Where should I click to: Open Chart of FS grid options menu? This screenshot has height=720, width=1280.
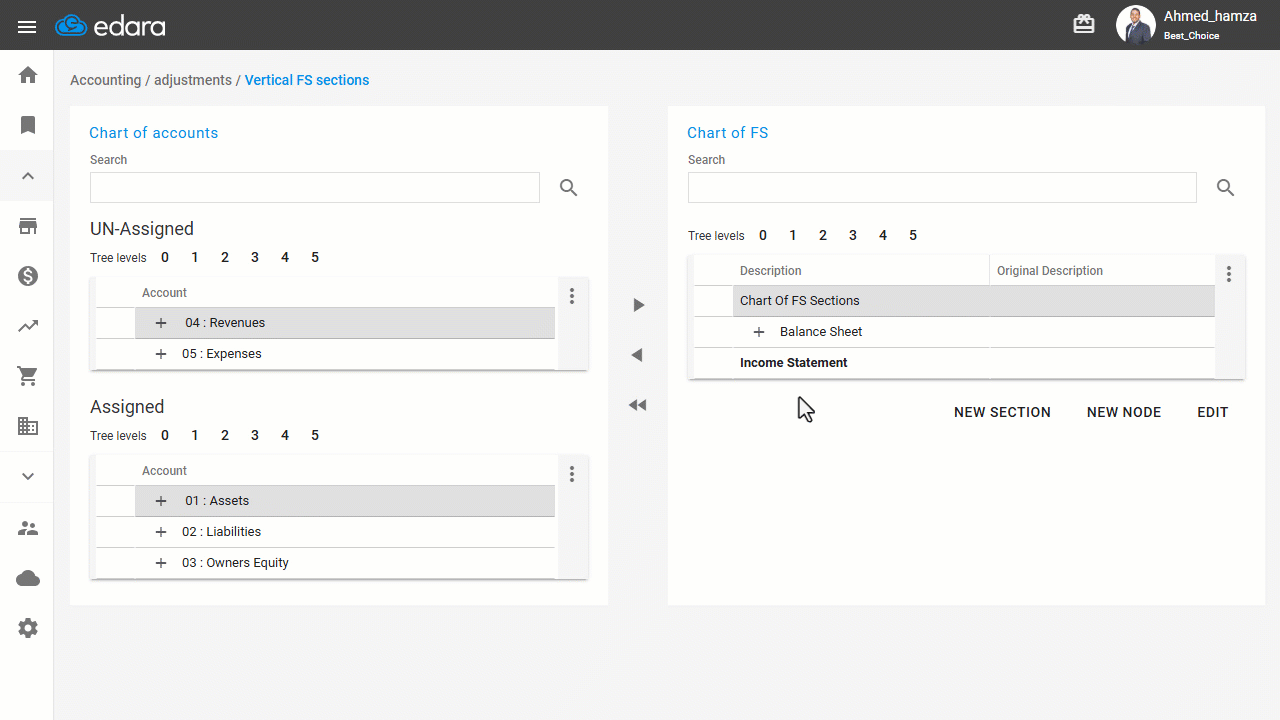pos(1229,274)
